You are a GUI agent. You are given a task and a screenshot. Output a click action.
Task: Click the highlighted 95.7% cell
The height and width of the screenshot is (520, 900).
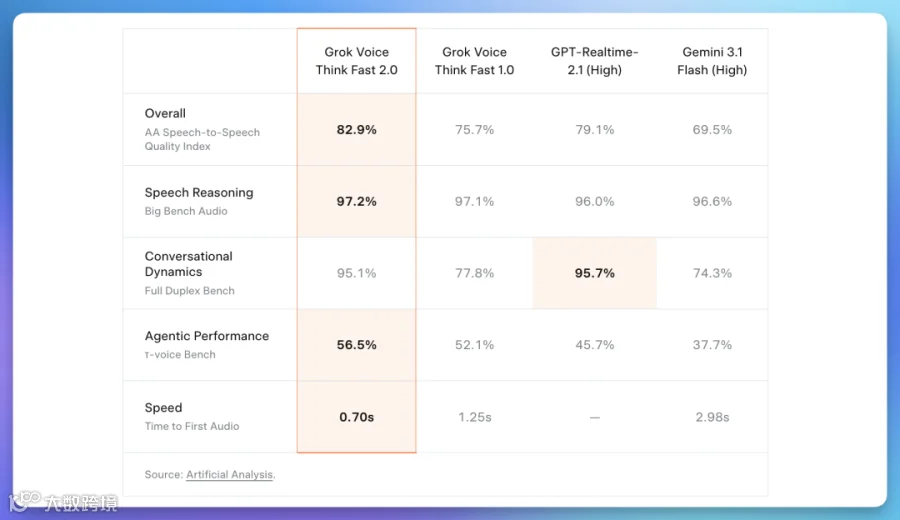(595, 273)
